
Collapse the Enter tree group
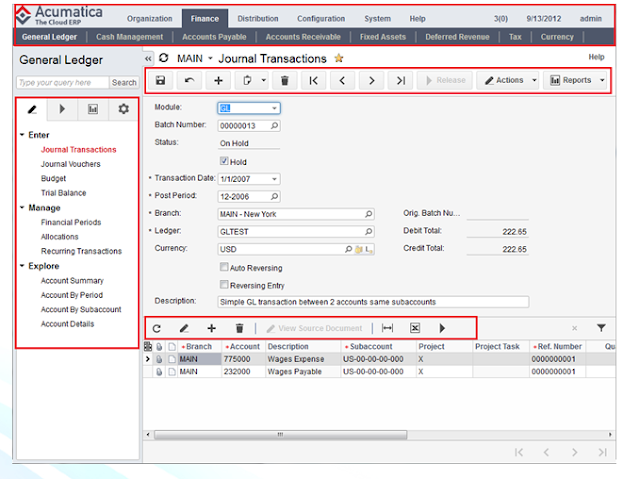[22, 134]
